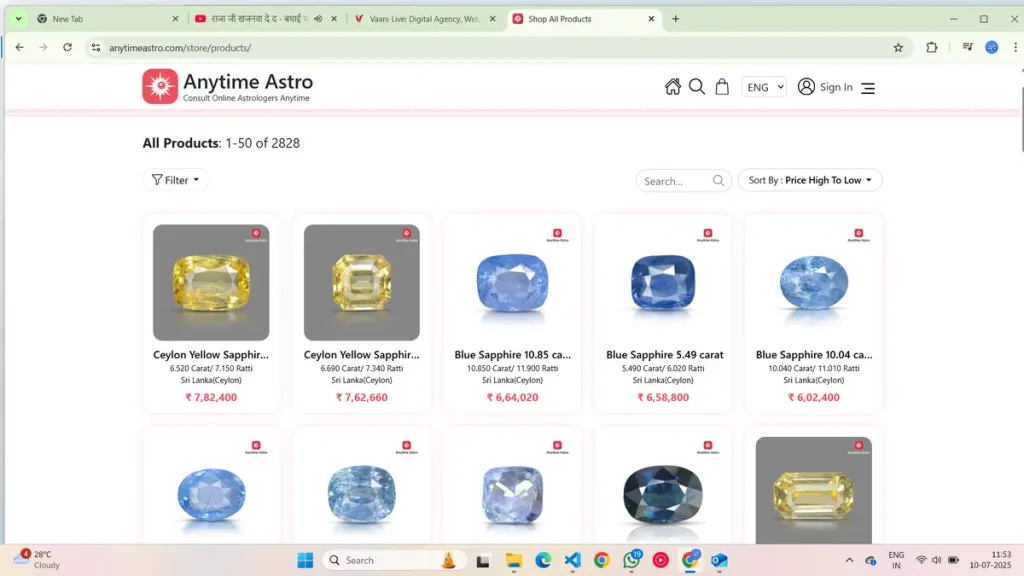Bookmark this page with star icon
Image resolution: width=1024 pixels, height=576 pixels.
899,47
